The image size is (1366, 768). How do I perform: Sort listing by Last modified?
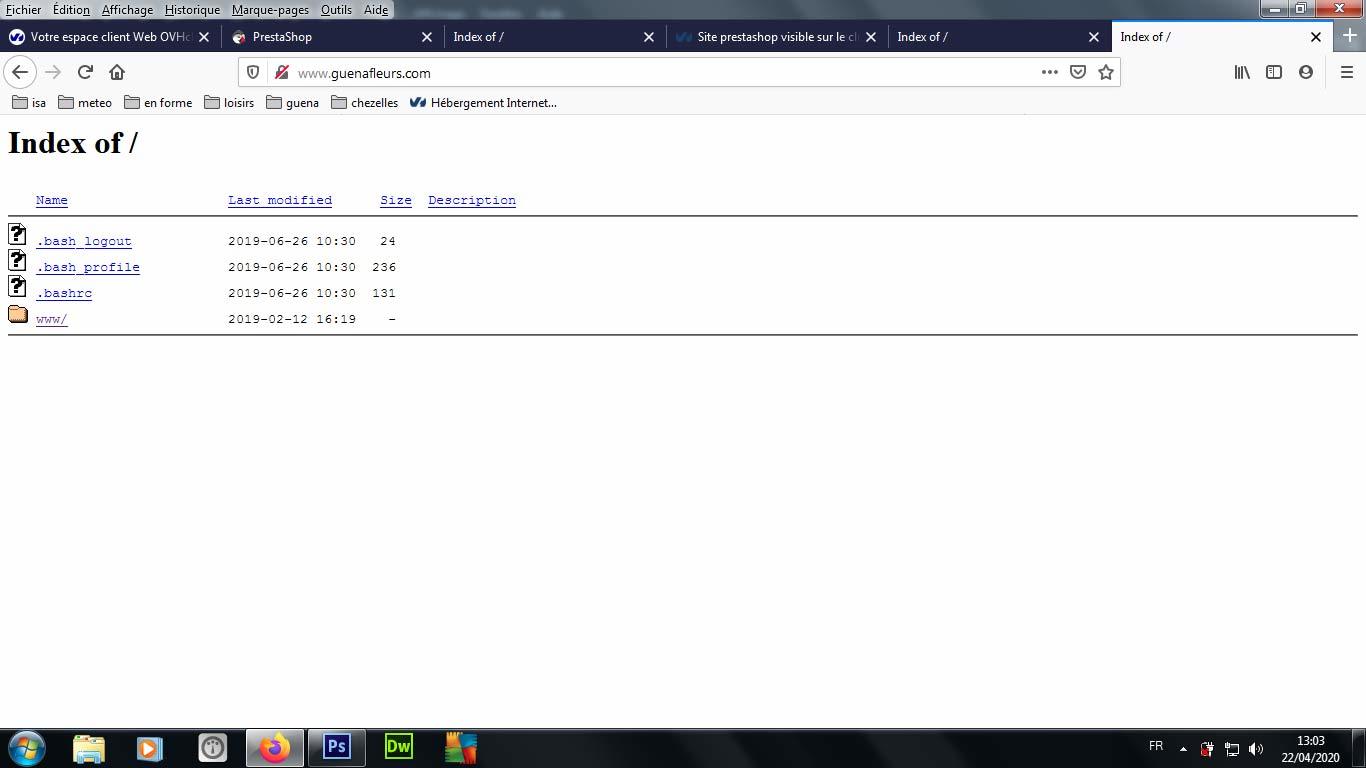[280, 200]
